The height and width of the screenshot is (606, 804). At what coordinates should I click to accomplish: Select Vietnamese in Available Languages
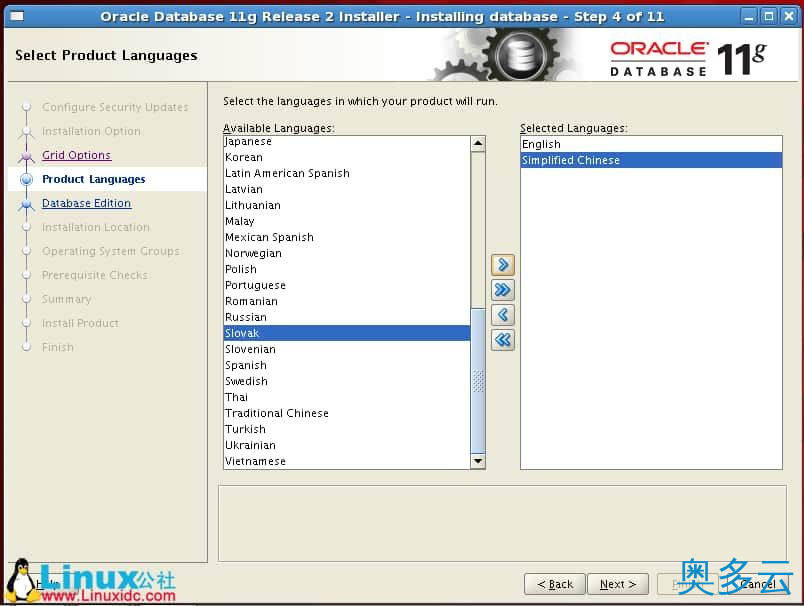(347, 461)
